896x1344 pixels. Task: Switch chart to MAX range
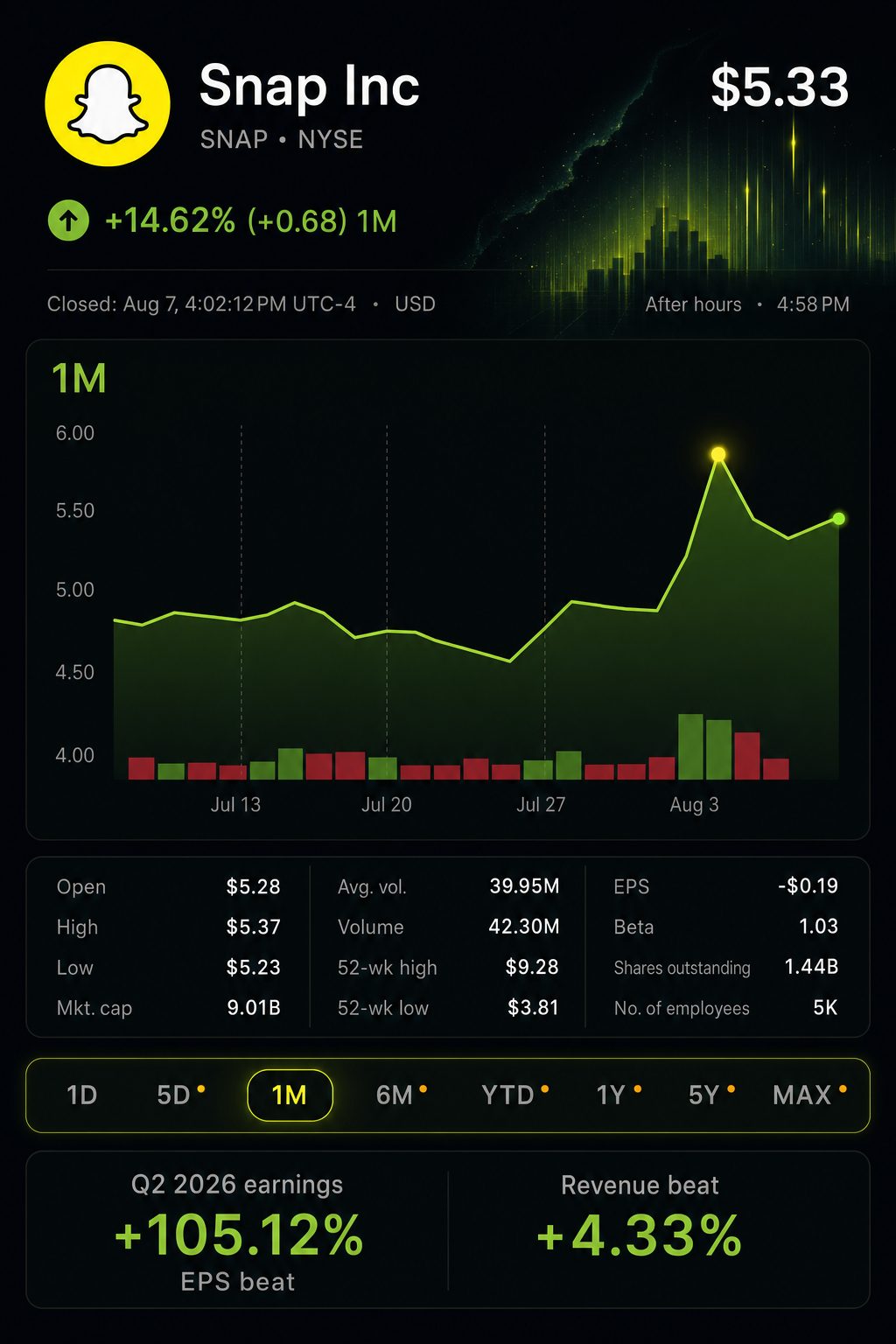click(801, 1095)
